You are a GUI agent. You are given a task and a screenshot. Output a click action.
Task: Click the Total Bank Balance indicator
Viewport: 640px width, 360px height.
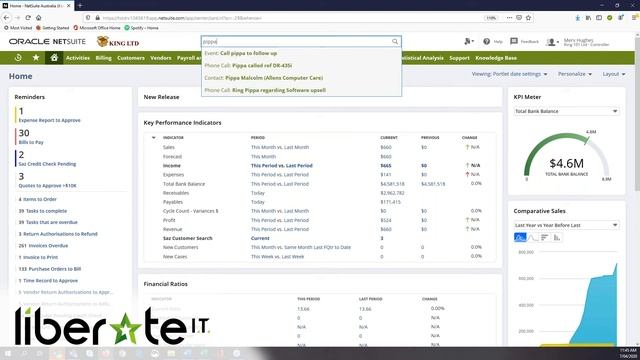(x=184, y=184)
